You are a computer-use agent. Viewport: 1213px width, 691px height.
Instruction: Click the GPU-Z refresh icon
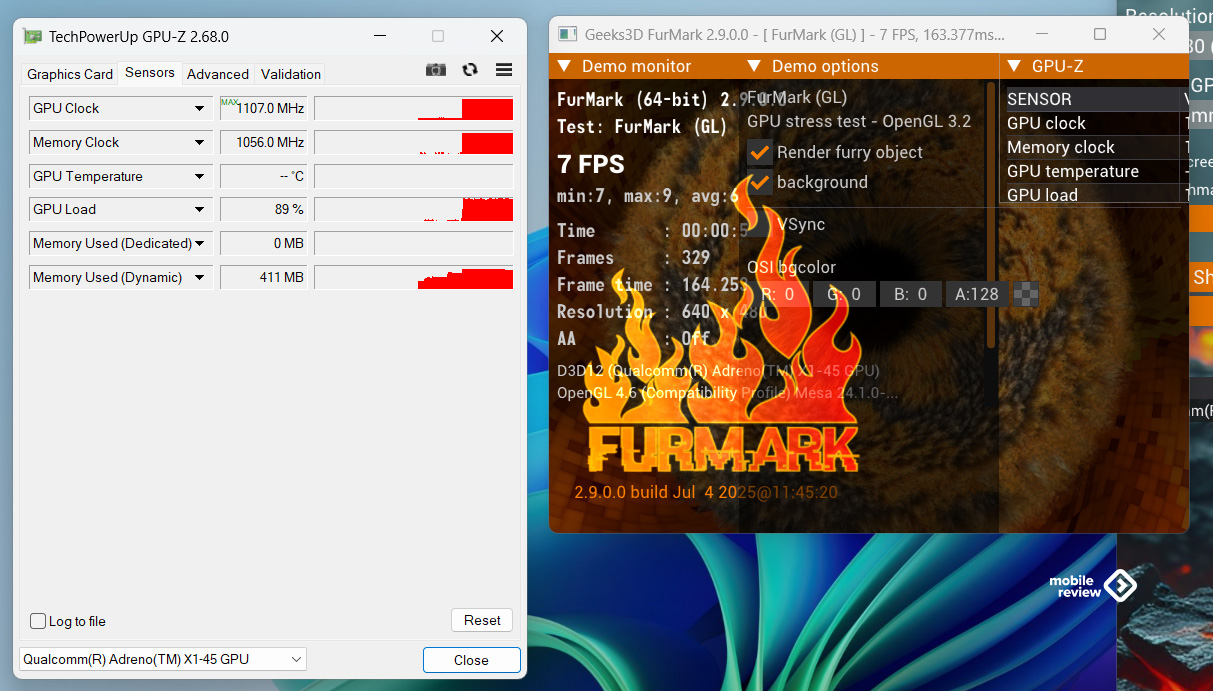coord(470,70)
